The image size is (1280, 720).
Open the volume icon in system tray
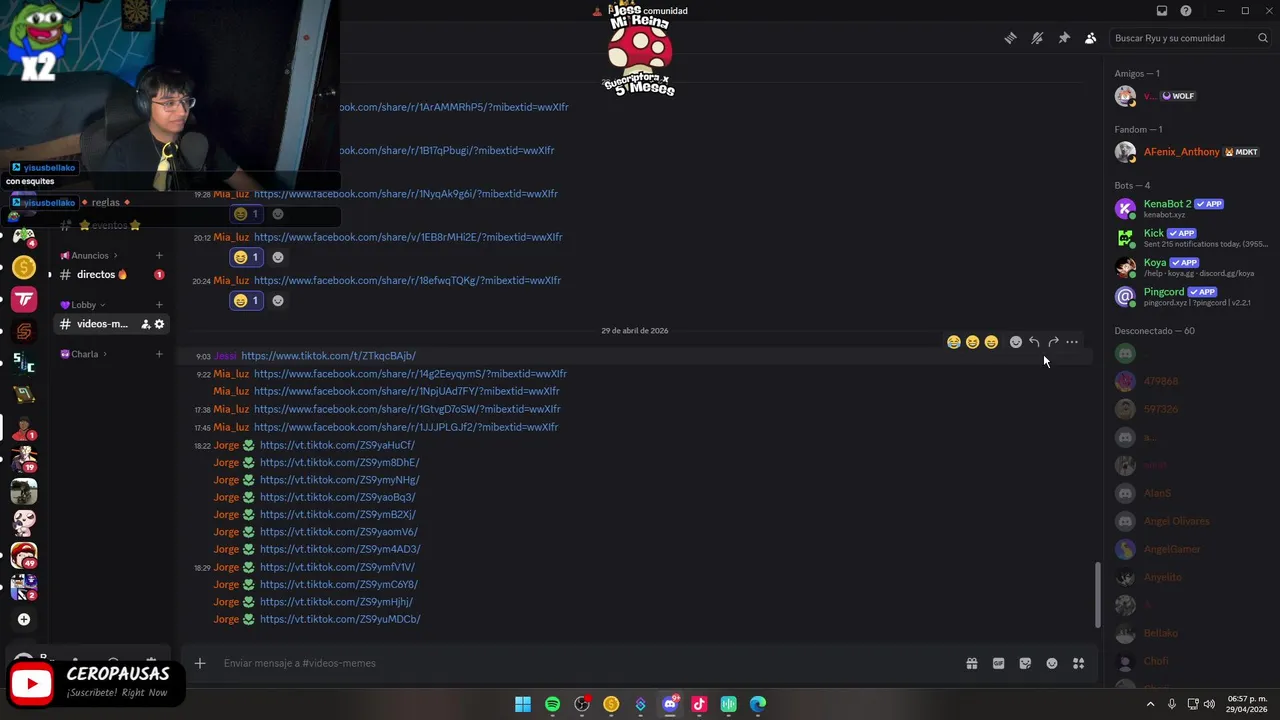pos(1209,704)
